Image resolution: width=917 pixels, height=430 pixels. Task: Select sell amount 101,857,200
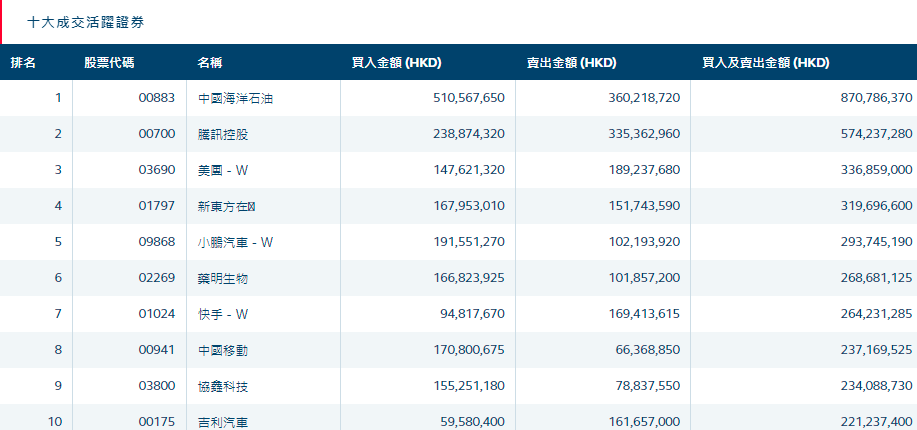coord(644,278)
